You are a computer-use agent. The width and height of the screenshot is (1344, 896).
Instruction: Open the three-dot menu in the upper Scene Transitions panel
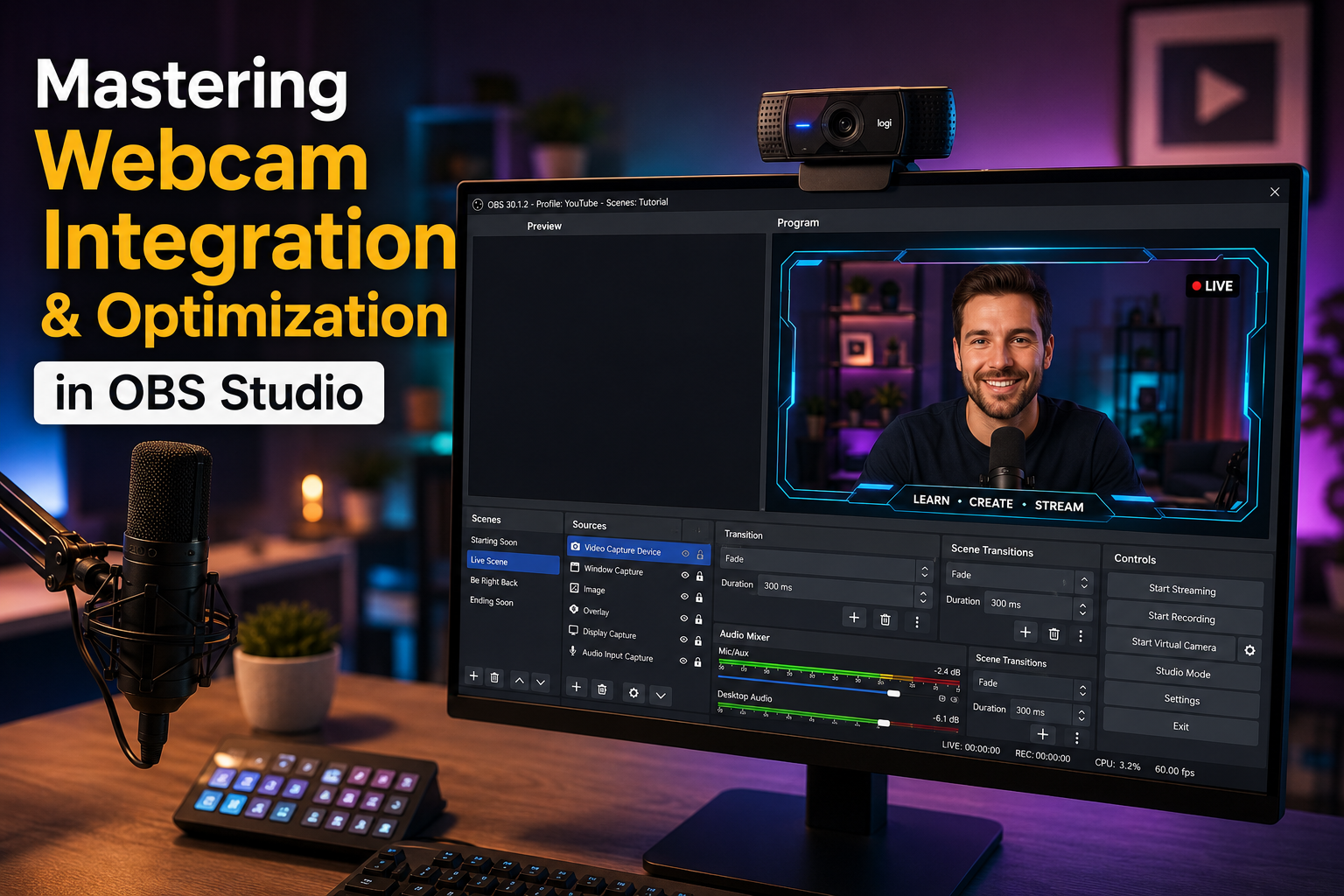(1081, 635)
